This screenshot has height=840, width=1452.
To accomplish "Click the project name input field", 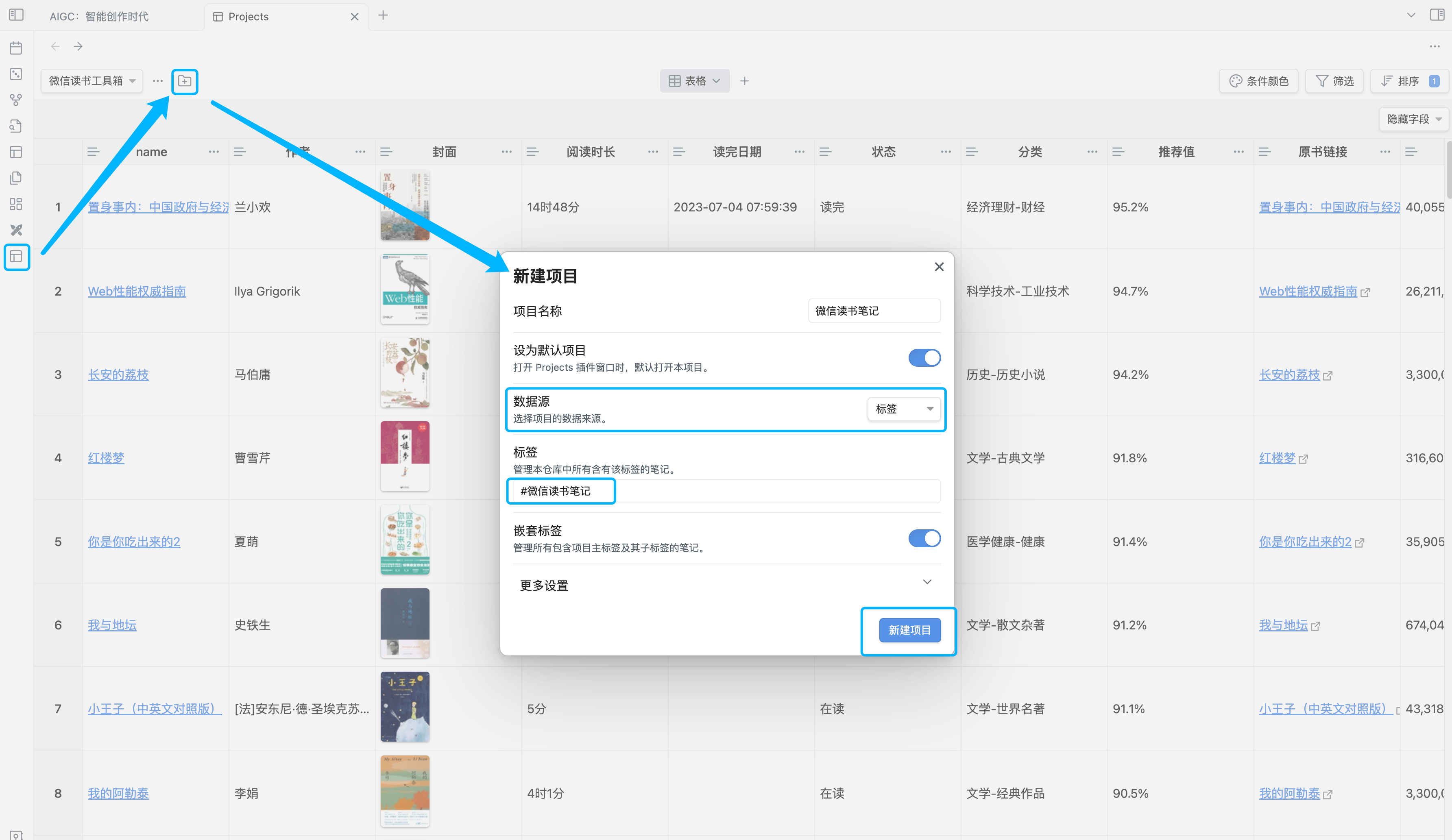I will (874, 311).
